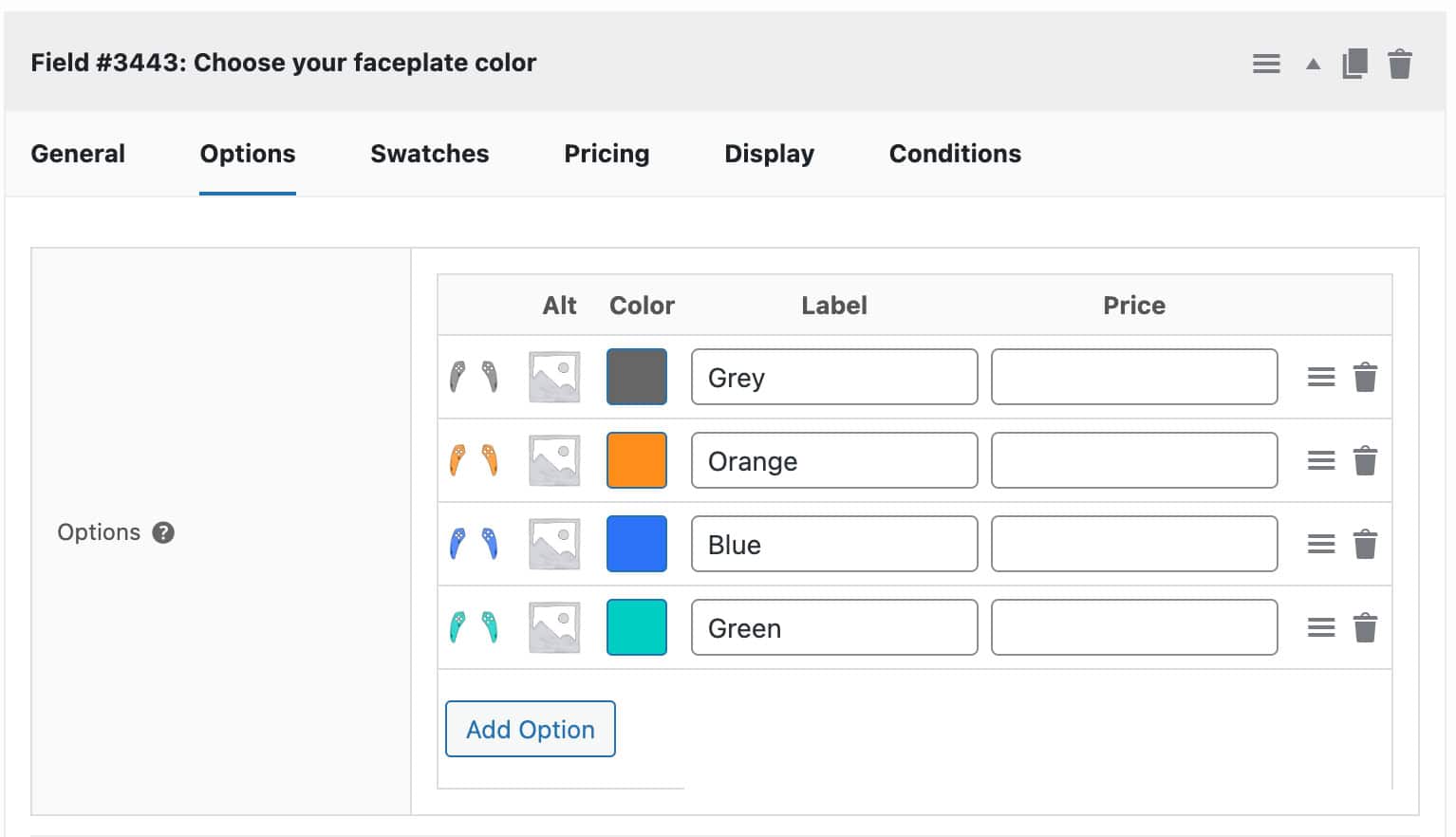Image resolution: width=1456 pixels, height=837 pixels.
Task: Open the Orange color swatch
Action: click(636, 460)
